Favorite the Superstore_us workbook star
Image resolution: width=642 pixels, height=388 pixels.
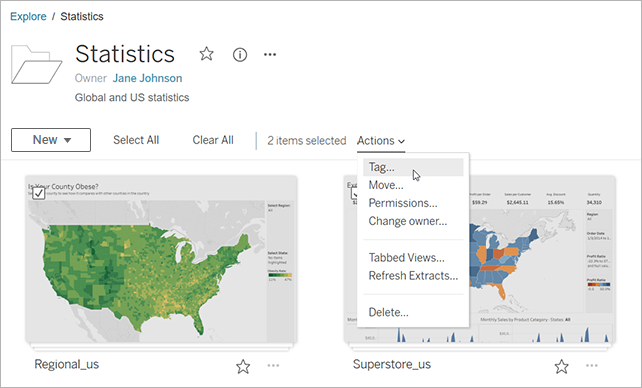coord(561,366)
